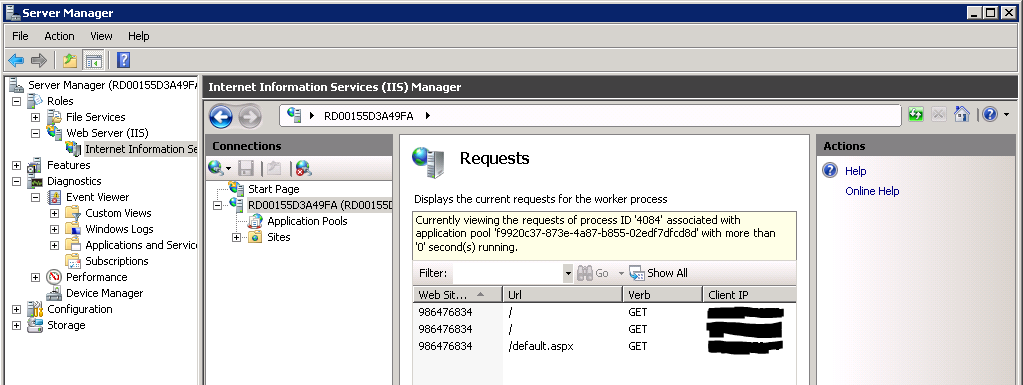Image resolution: width=1023 pixels, height=385 pixels.
Task: Select Event Viewer in the tree
Action: coord(97,197)
